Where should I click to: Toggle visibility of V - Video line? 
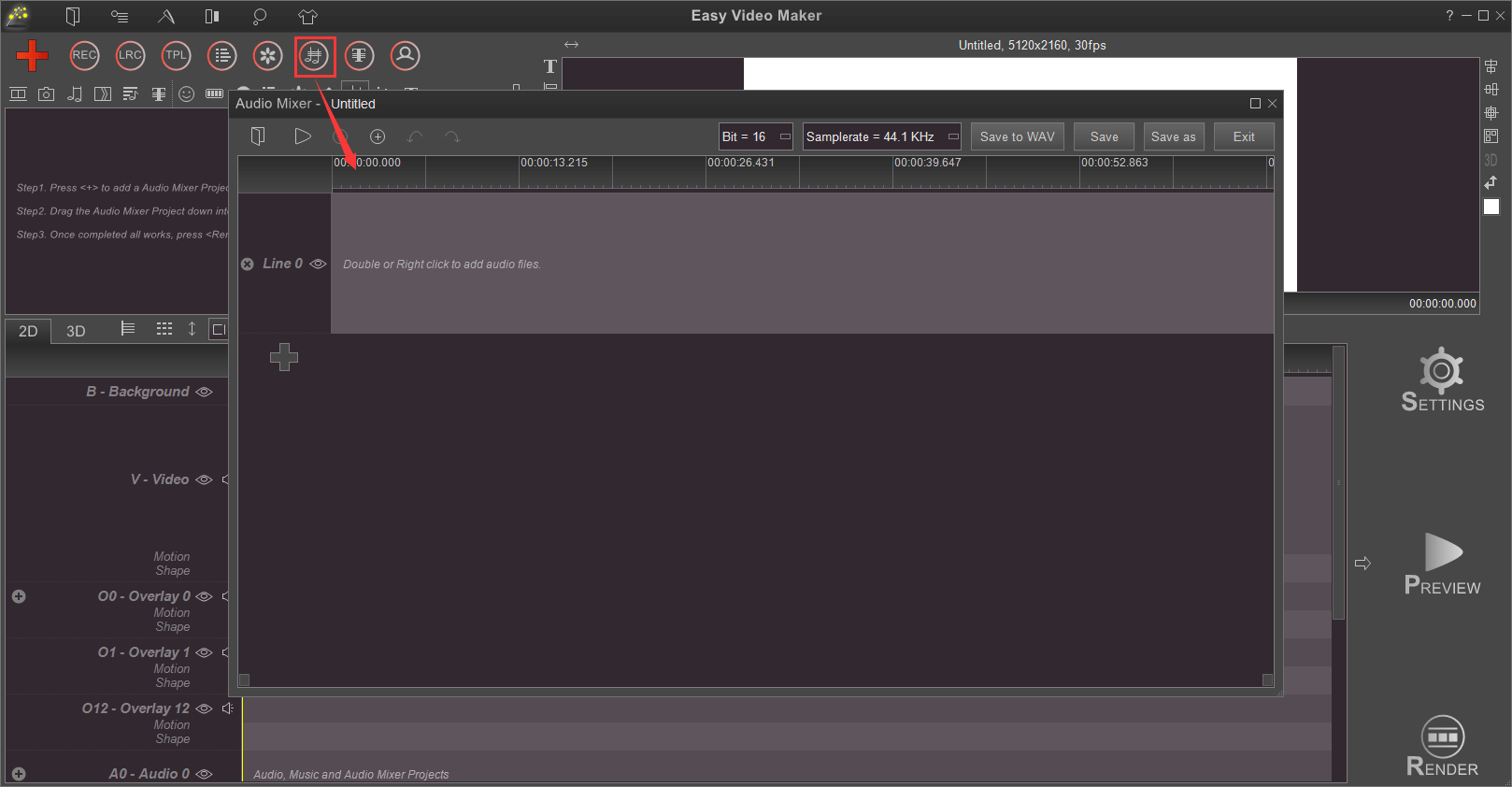coord(205,479)
